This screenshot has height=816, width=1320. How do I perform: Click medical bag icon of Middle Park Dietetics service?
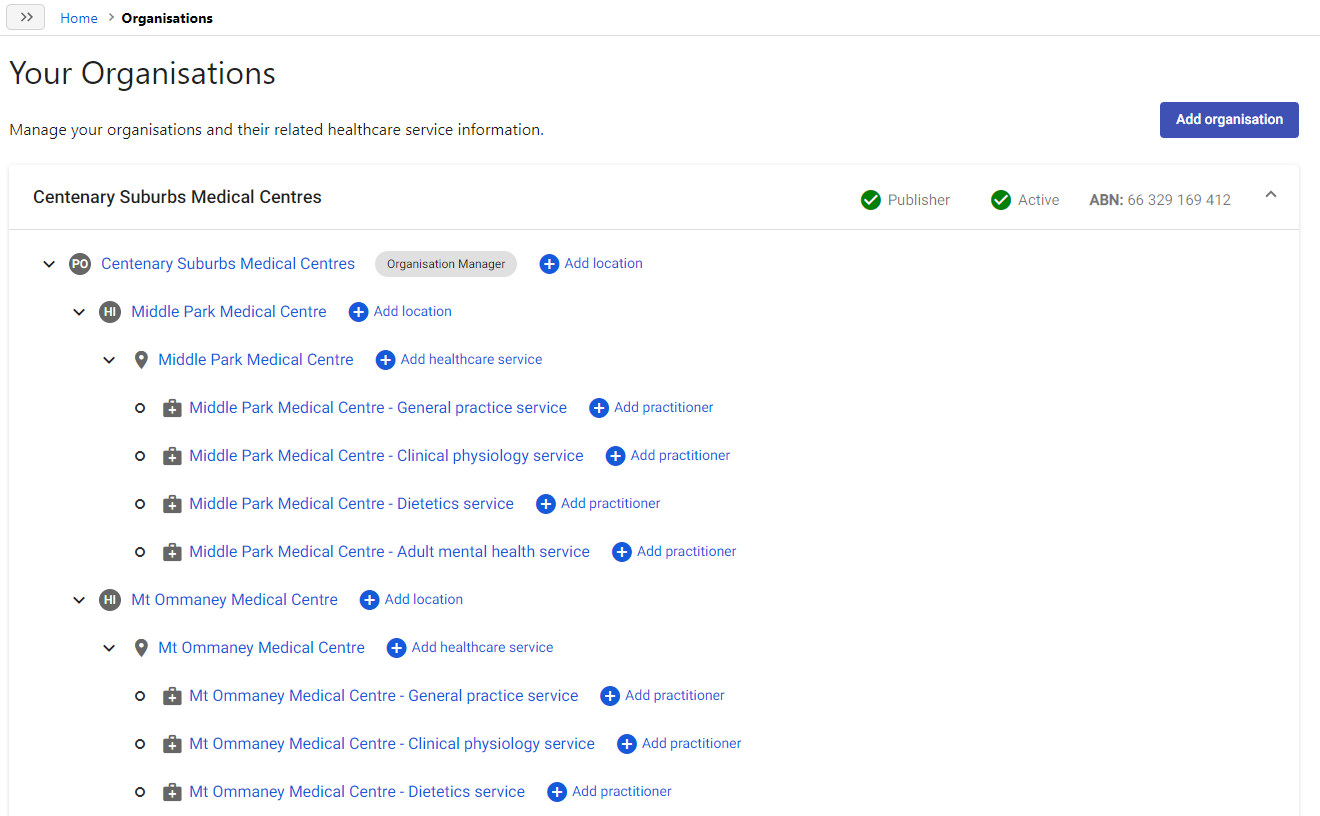coord(172,504)
